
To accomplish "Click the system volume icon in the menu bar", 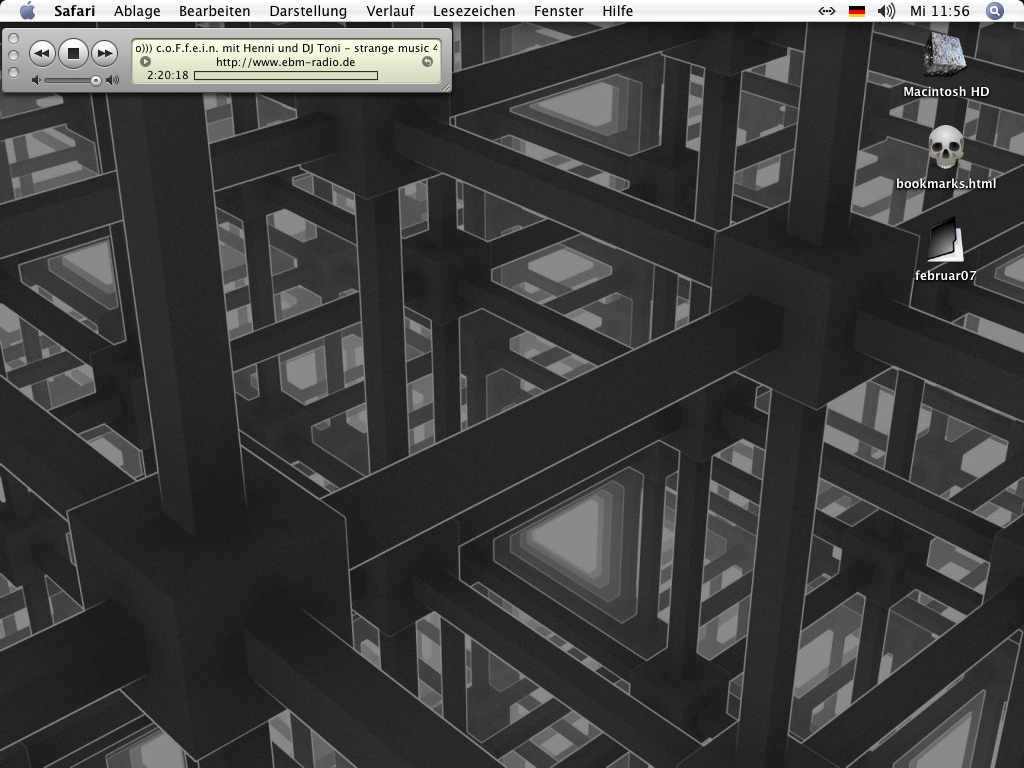I will coord(886,11).
